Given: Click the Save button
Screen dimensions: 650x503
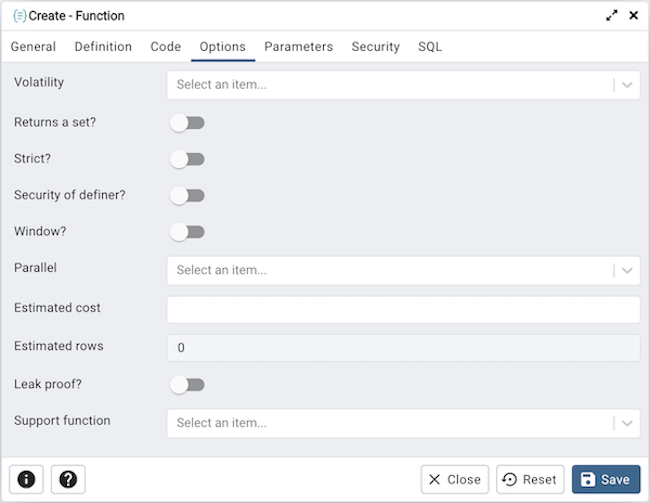Looking at the screenshot, I should pos(606,479).
